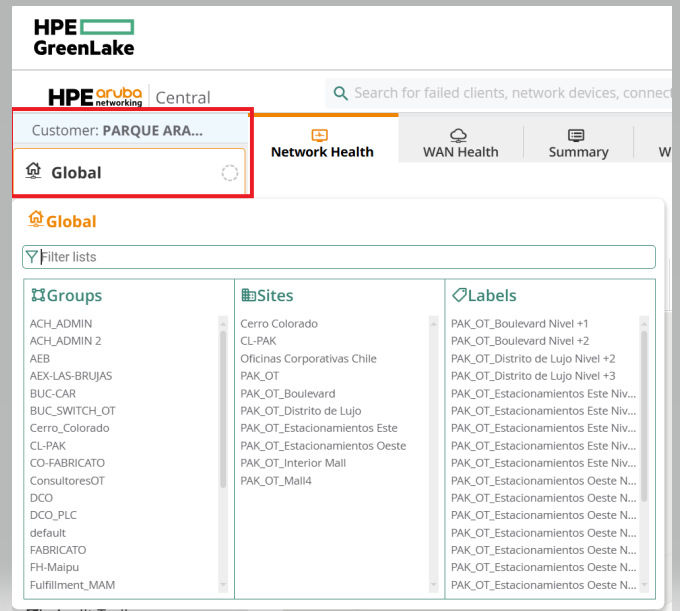Select group CO-FABRICATO
680x611 pixels.
pos(67,463)
